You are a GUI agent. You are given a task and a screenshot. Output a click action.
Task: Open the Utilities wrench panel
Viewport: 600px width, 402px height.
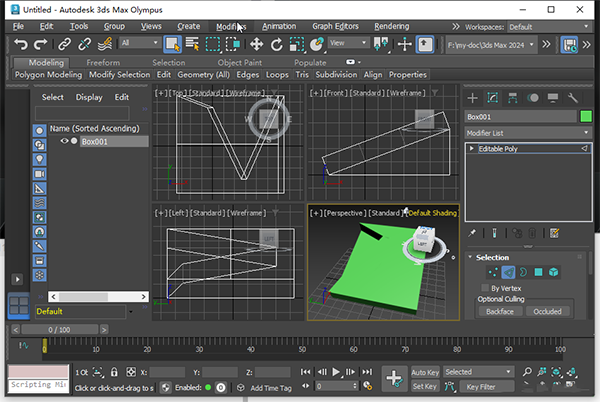(572, 97)
